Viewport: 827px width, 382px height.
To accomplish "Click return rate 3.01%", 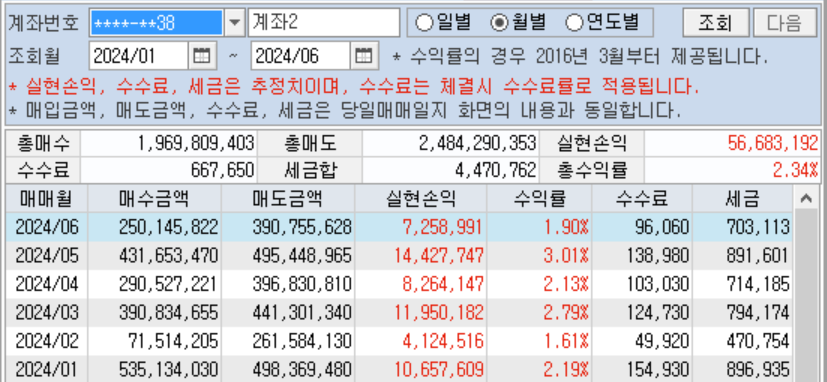I will (566, 255).
